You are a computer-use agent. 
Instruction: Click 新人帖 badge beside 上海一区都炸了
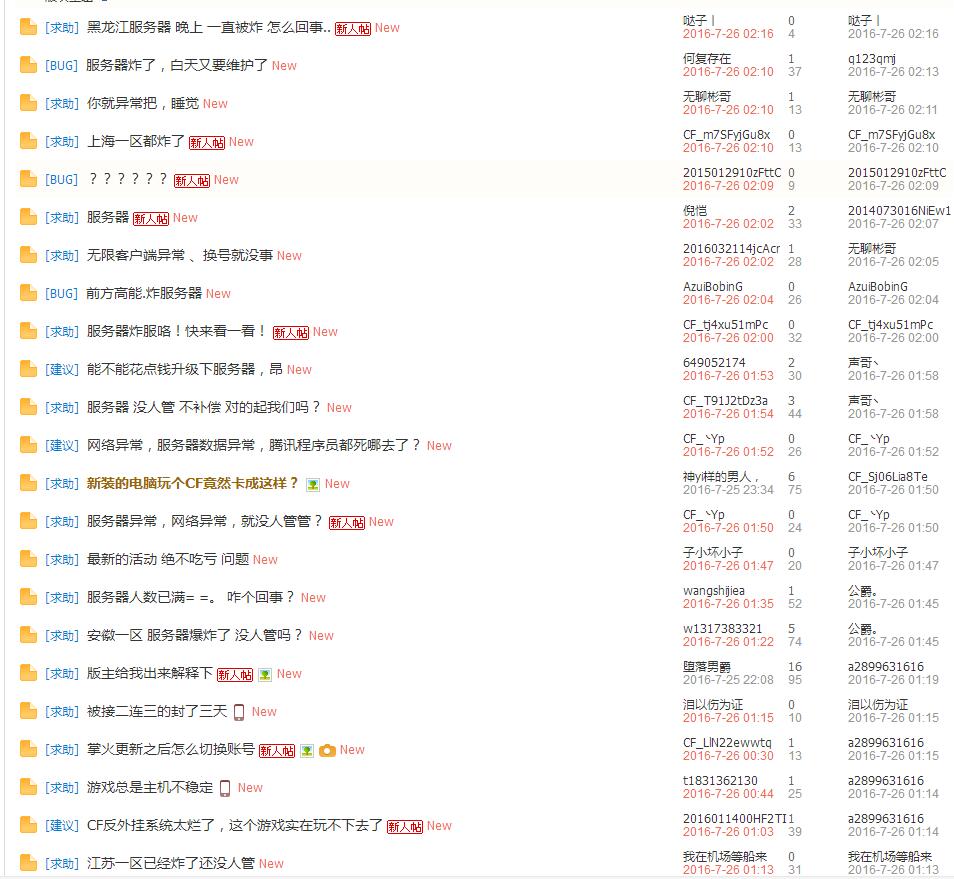point(207,142)
